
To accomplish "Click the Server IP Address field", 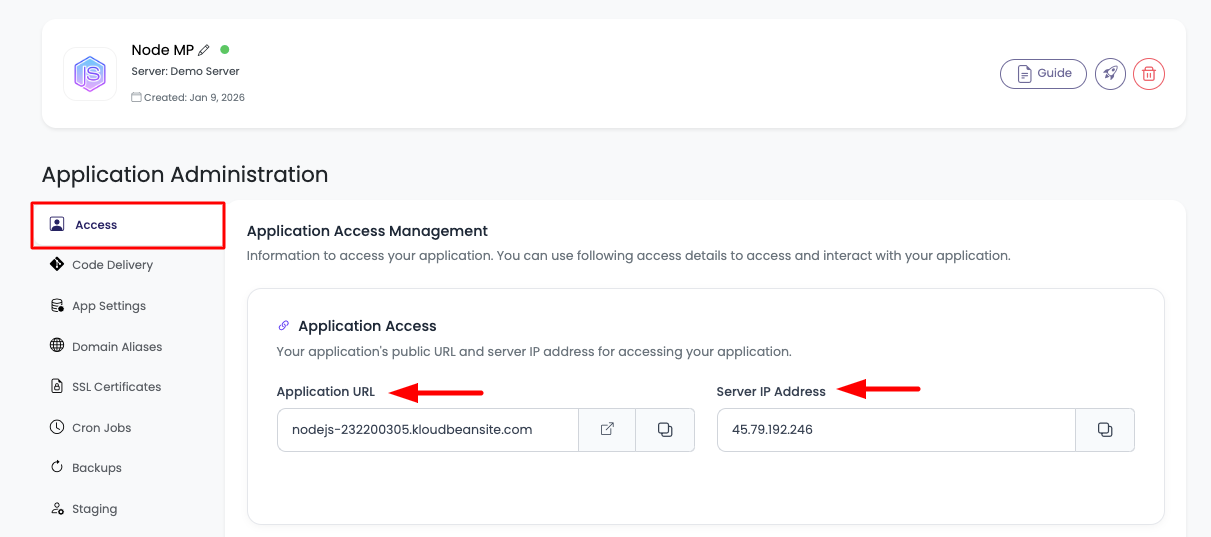I will pos(896,430).
